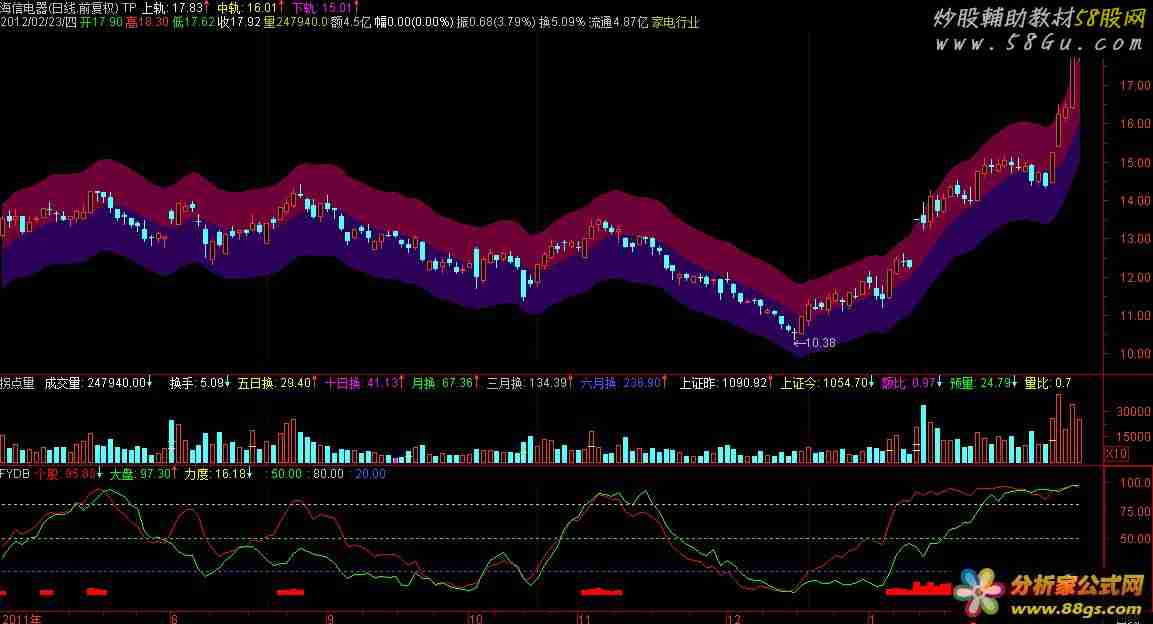Click the 15.00 price axis label
The height and width of the screenshot is (624, 1153).
[x=1134, y=162]
